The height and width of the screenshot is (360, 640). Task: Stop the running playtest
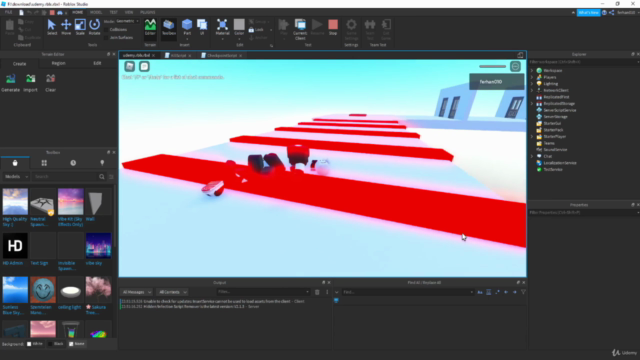click(x=333, y=27)
